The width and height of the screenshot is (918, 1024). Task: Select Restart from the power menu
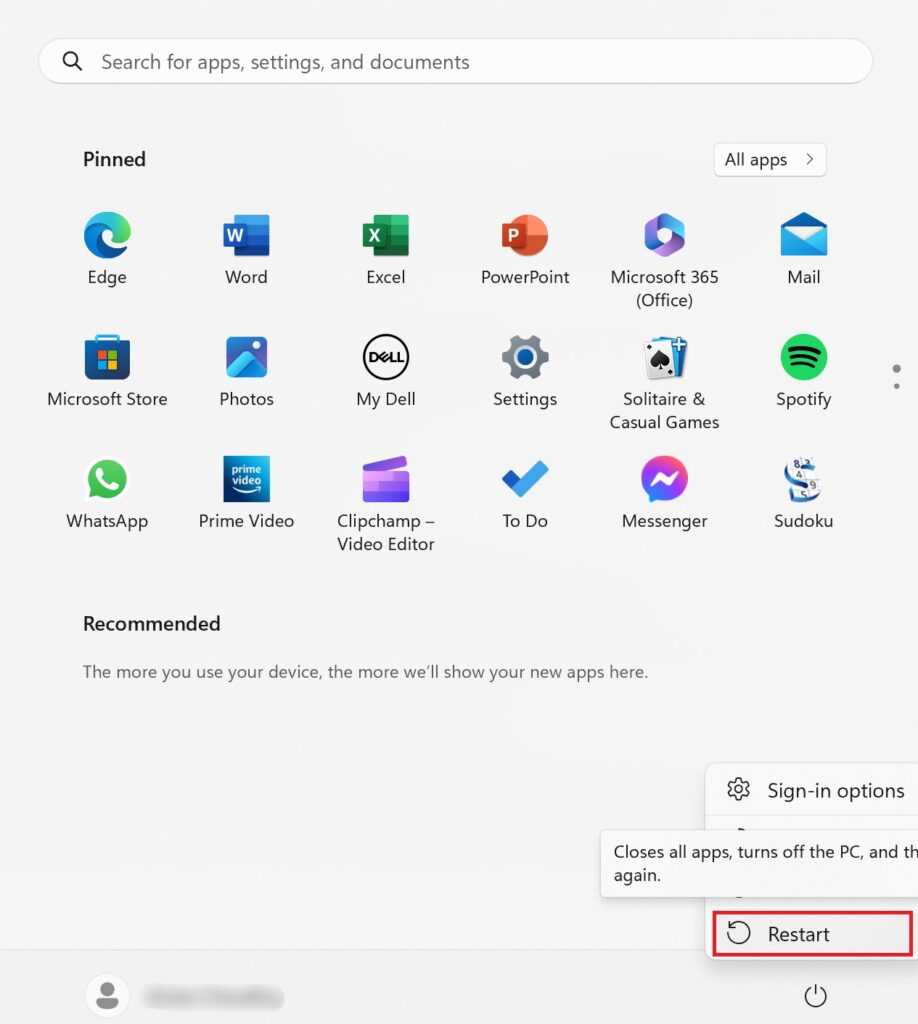pos(811,934)
